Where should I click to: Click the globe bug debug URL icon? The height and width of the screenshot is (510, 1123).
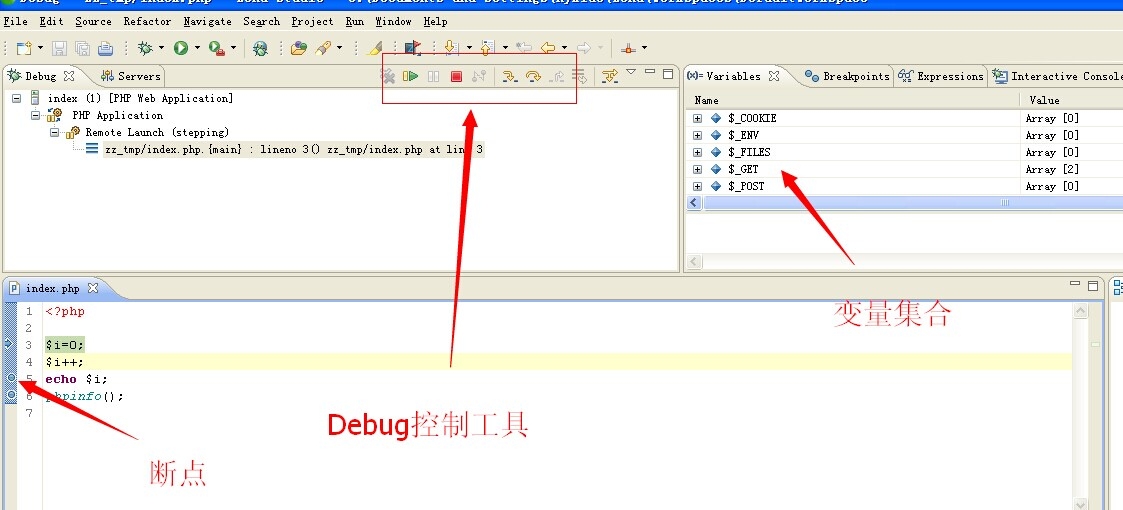[261, 48]
